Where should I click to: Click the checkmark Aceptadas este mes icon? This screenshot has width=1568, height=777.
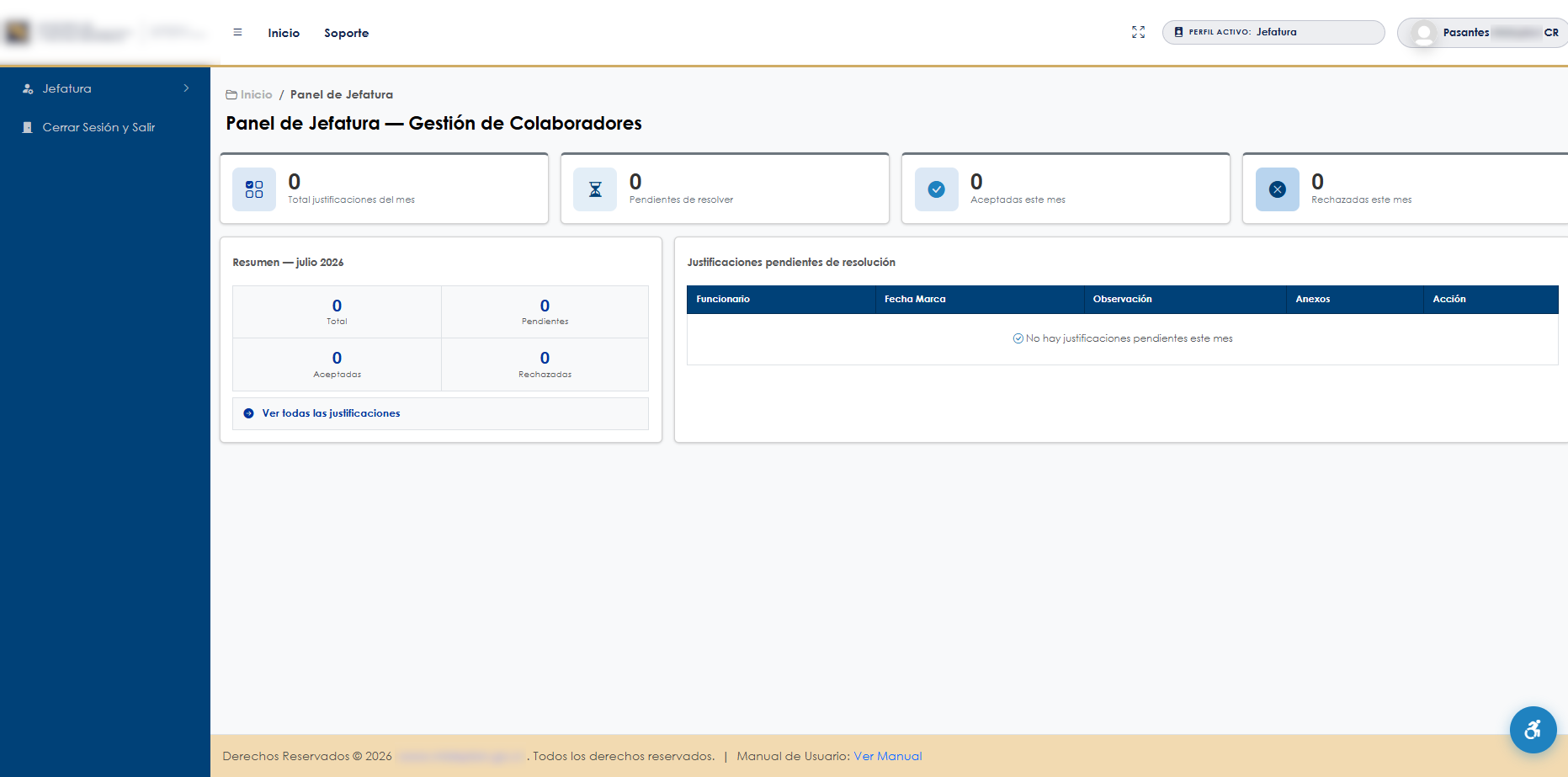click(936, 189)
